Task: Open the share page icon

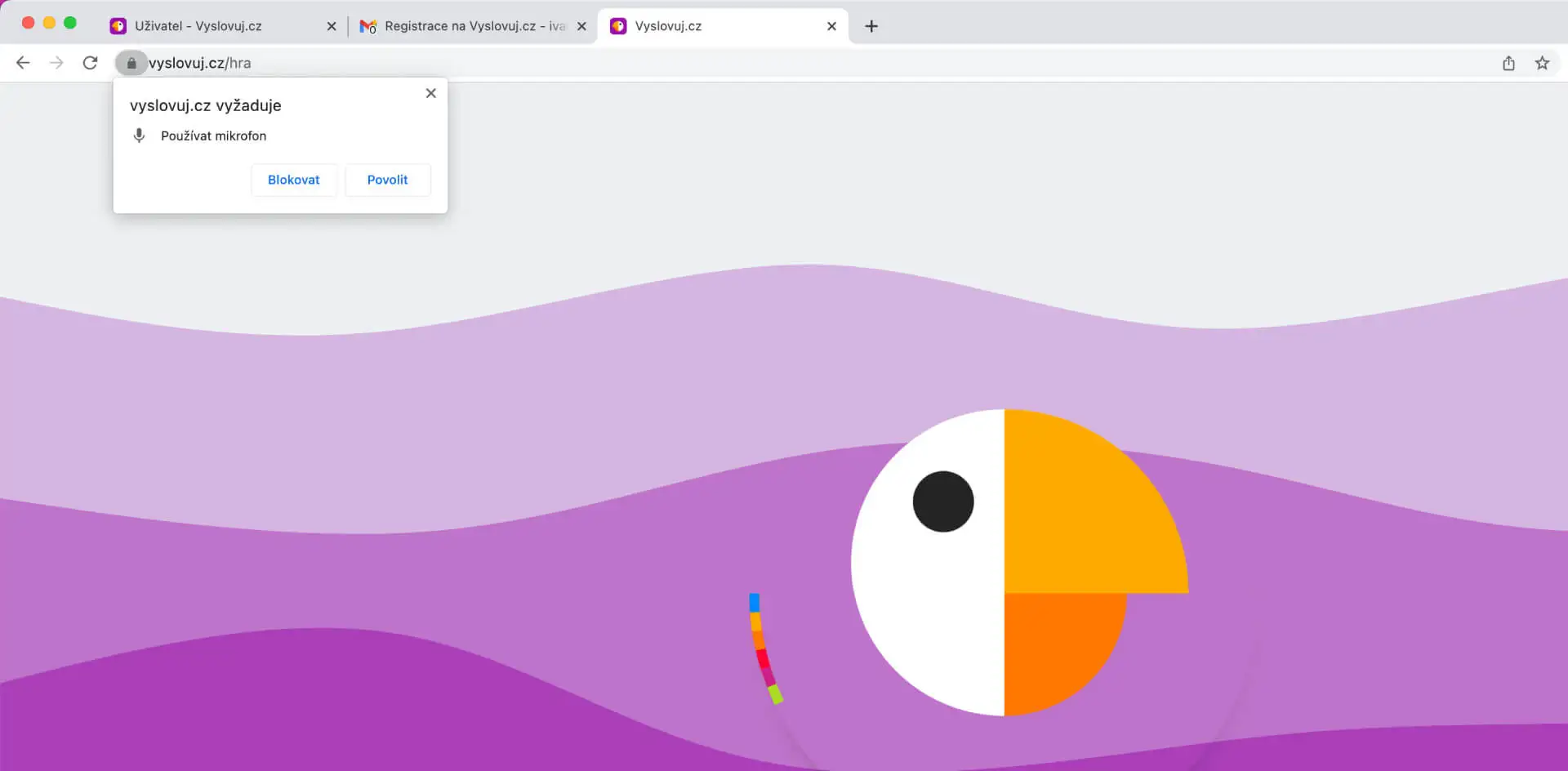Action: coord(1508,63)
